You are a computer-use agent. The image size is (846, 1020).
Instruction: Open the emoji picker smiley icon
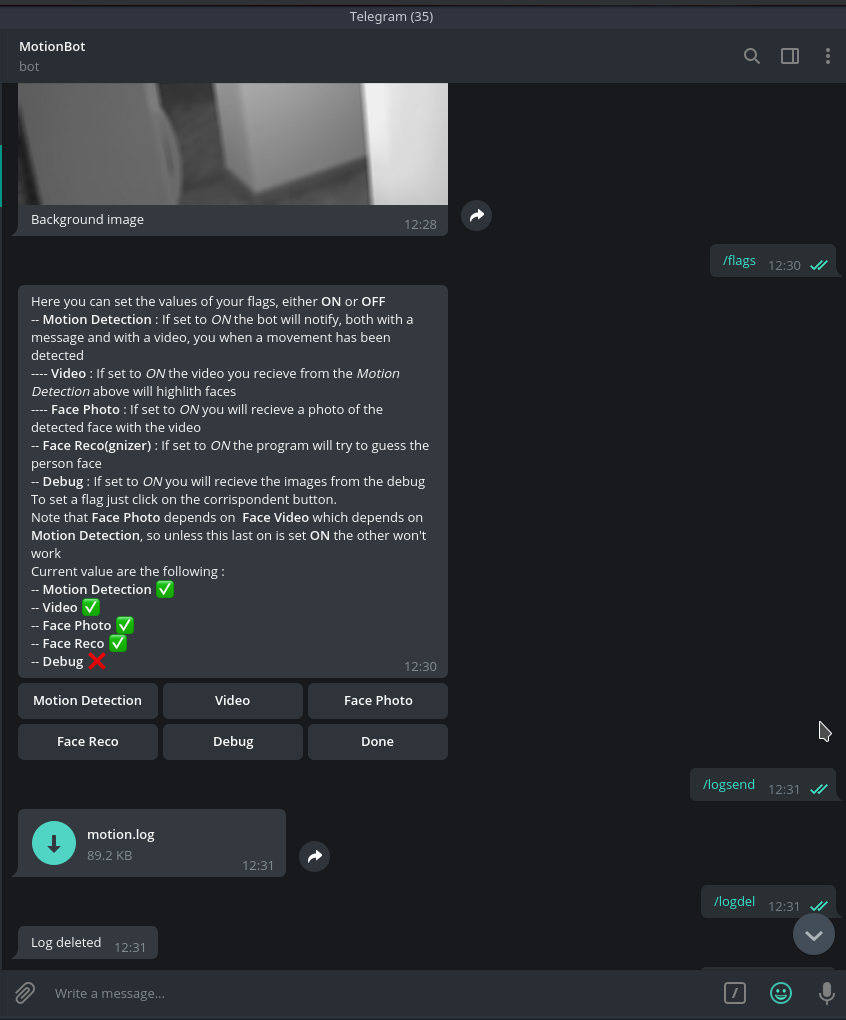click(x=781, y=993)
